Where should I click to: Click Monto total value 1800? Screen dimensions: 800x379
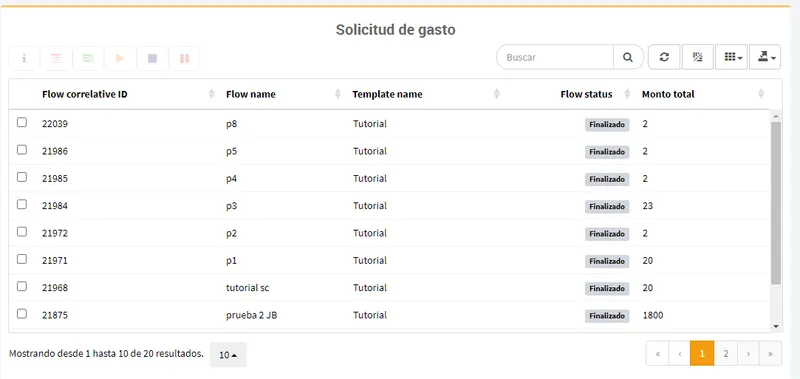[653, 315]
